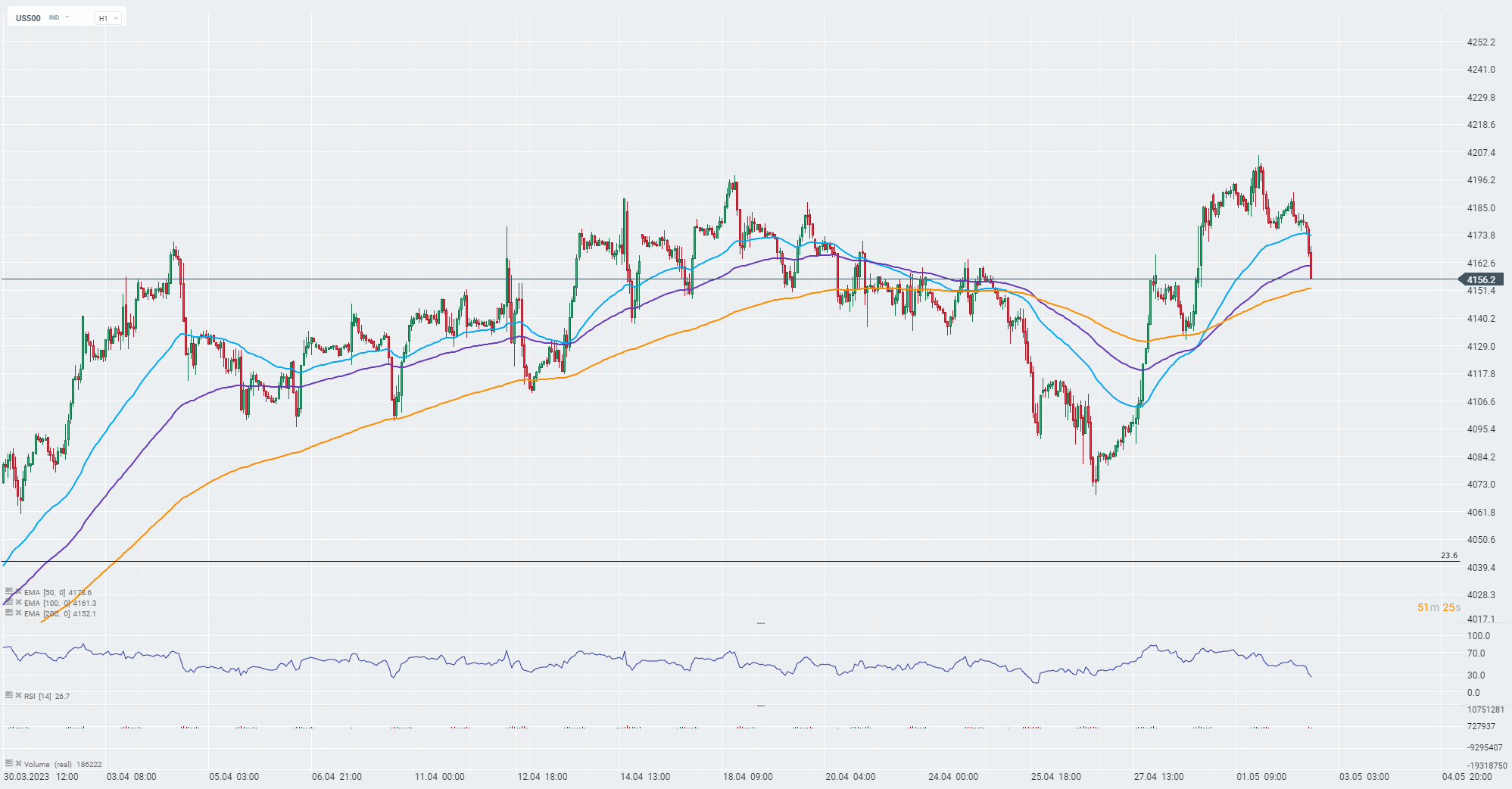Open settings for the EMA 50 indicator
The width and height of the screenshot is (1512, 789).
coord(9,592)
